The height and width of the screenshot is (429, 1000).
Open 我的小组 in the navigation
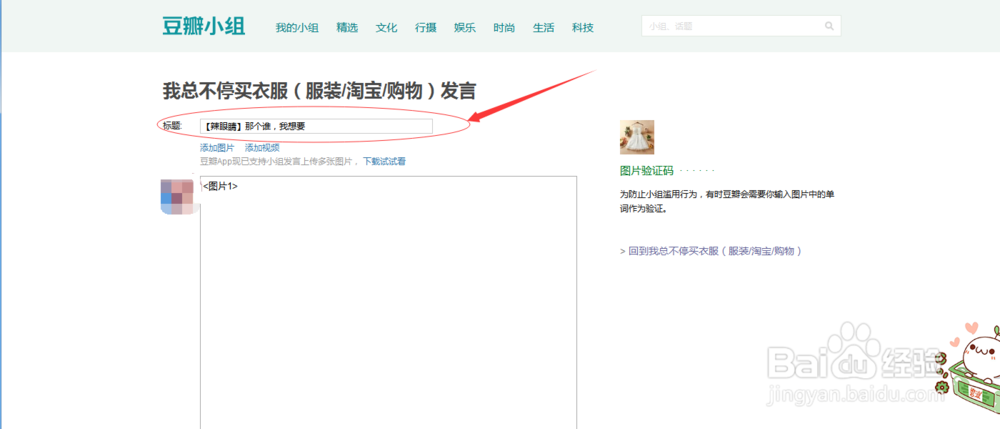(x=297, y=28)
